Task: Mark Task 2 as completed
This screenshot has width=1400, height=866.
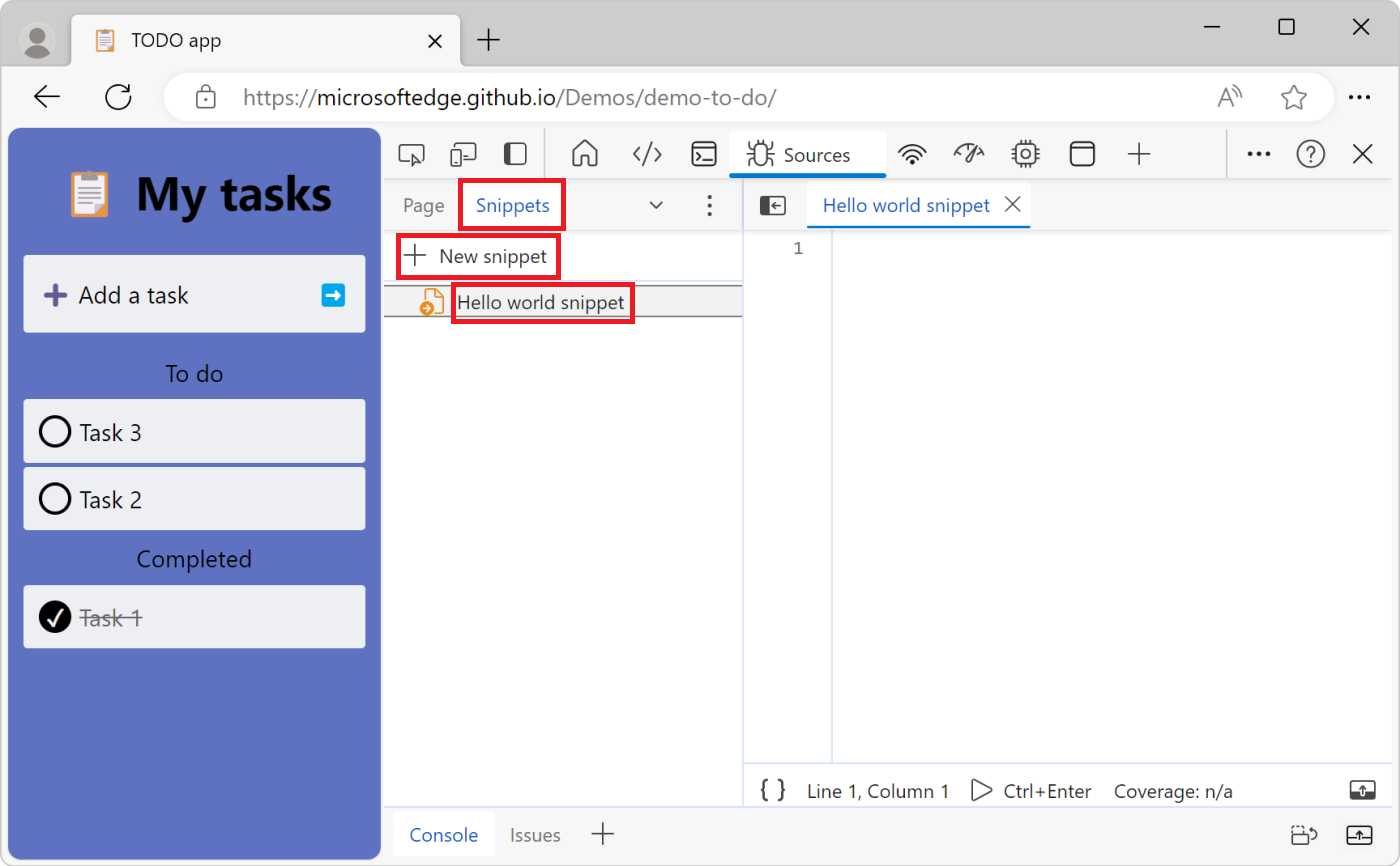Action: pyautogui.click(x=55, y=499)
